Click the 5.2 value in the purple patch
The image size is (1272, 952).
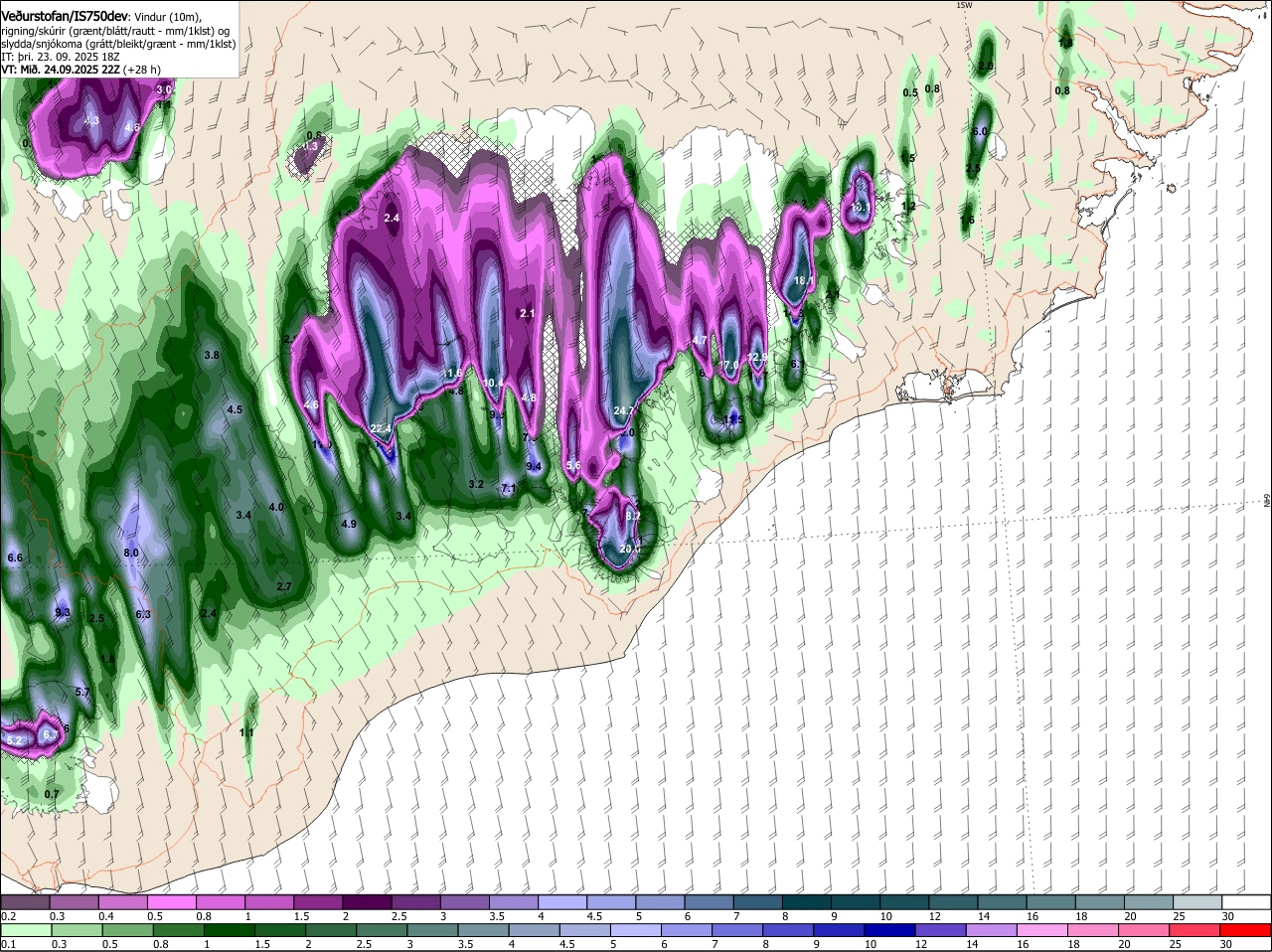(x=14, y=740)
